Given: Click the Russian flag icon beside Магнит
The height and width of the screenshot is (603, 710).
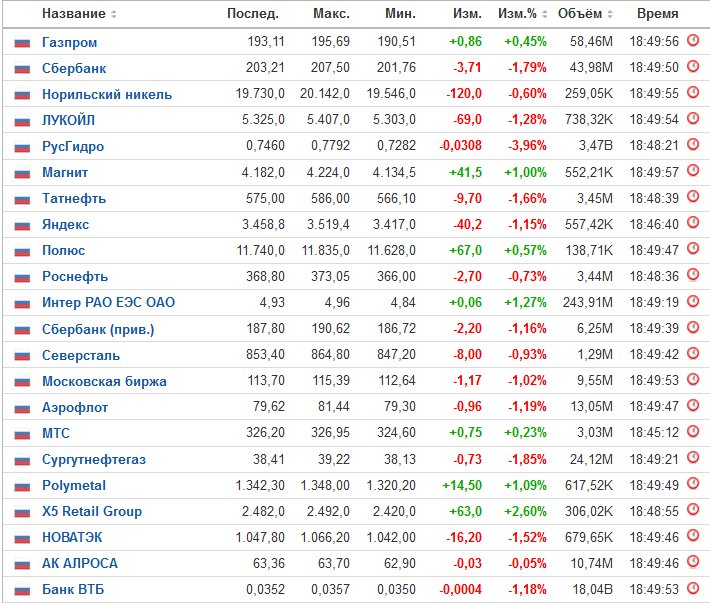Looking at the screenshot, I should [x=22, y=173].
